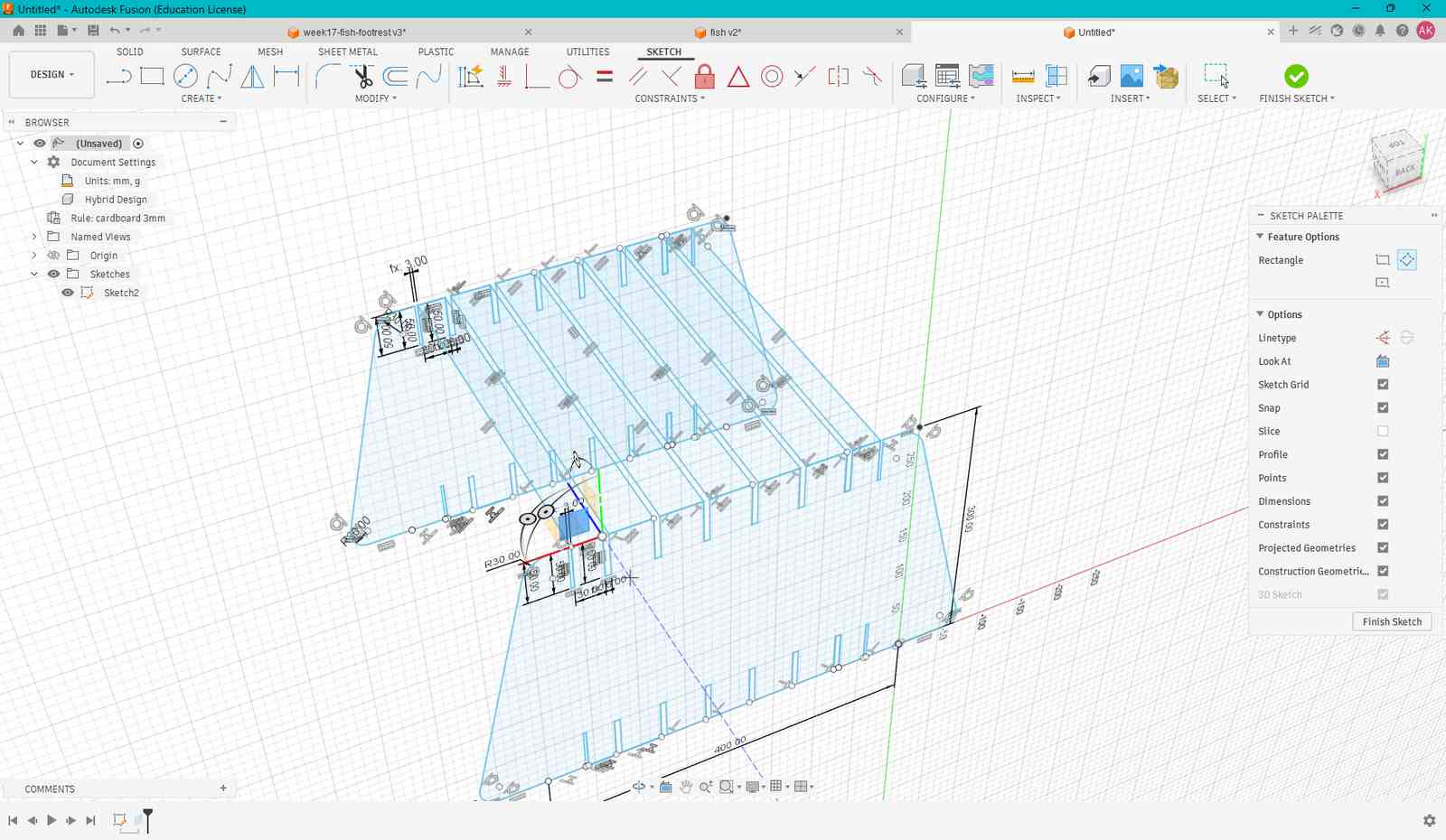Click the ViewCube to change orientation
Image resolution: width=1446 pixels, height=840 pixels.
[x=1396, y=161]
